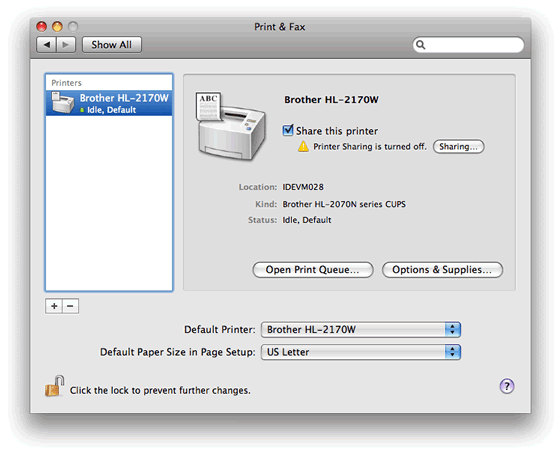Click the minus button to remove printer
560x454 pixels.
pos(70,306)
